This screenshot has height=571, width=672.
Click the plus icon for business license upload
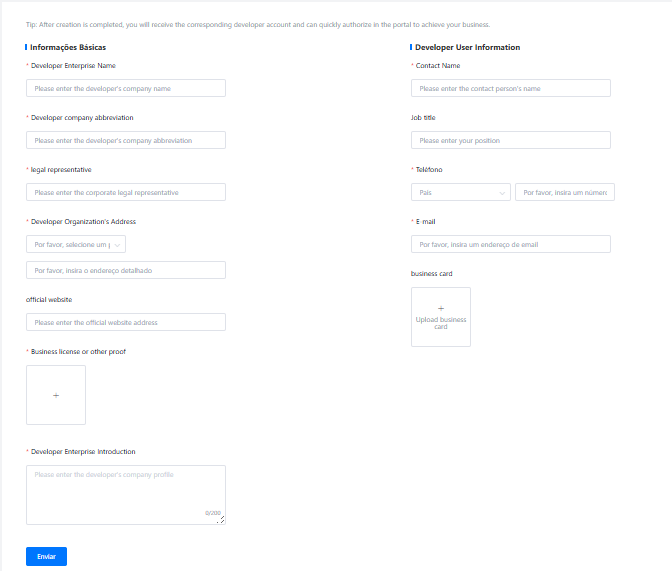tap(56, 396)
